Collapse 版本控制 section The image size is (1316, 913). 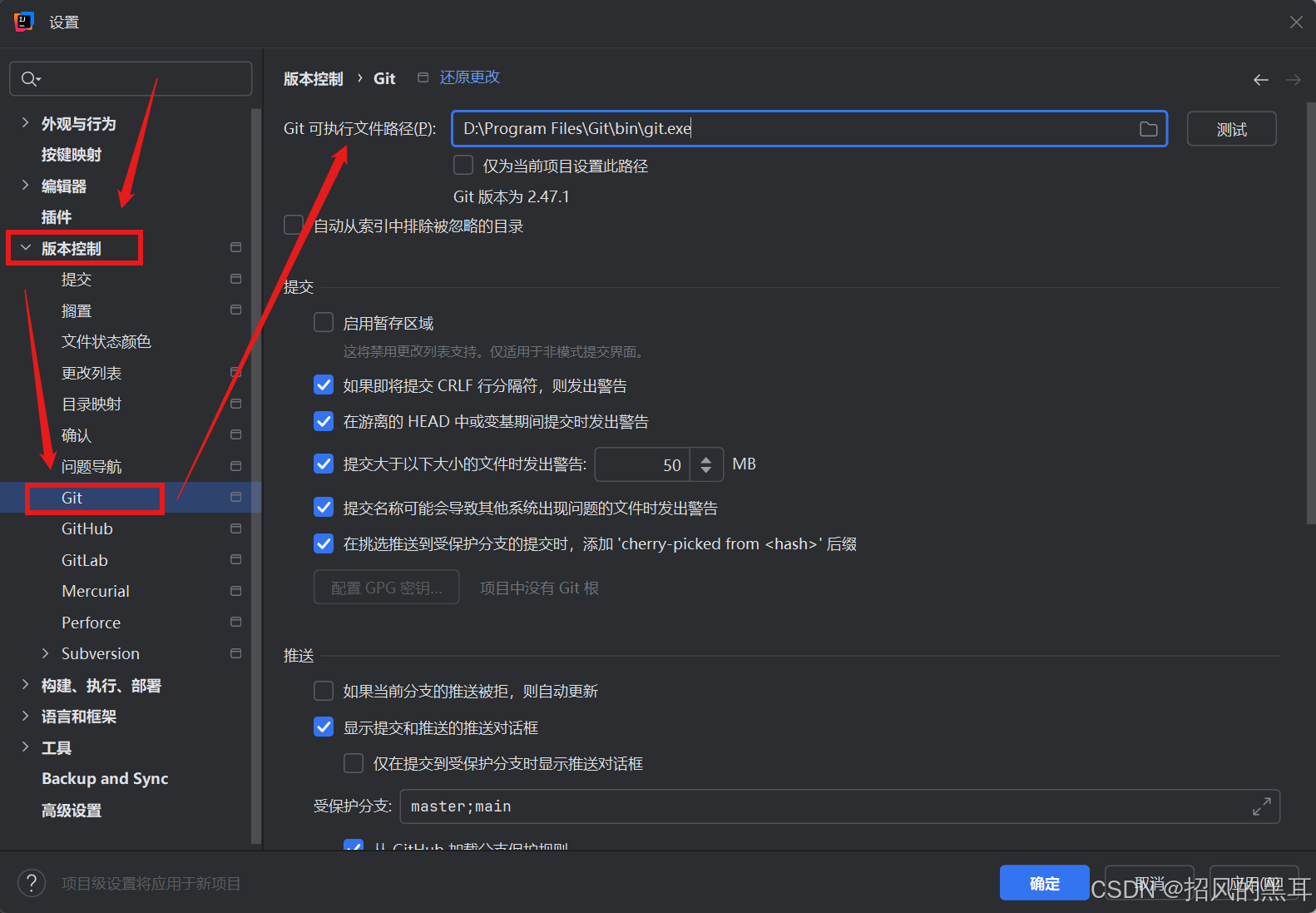(25, 248)
